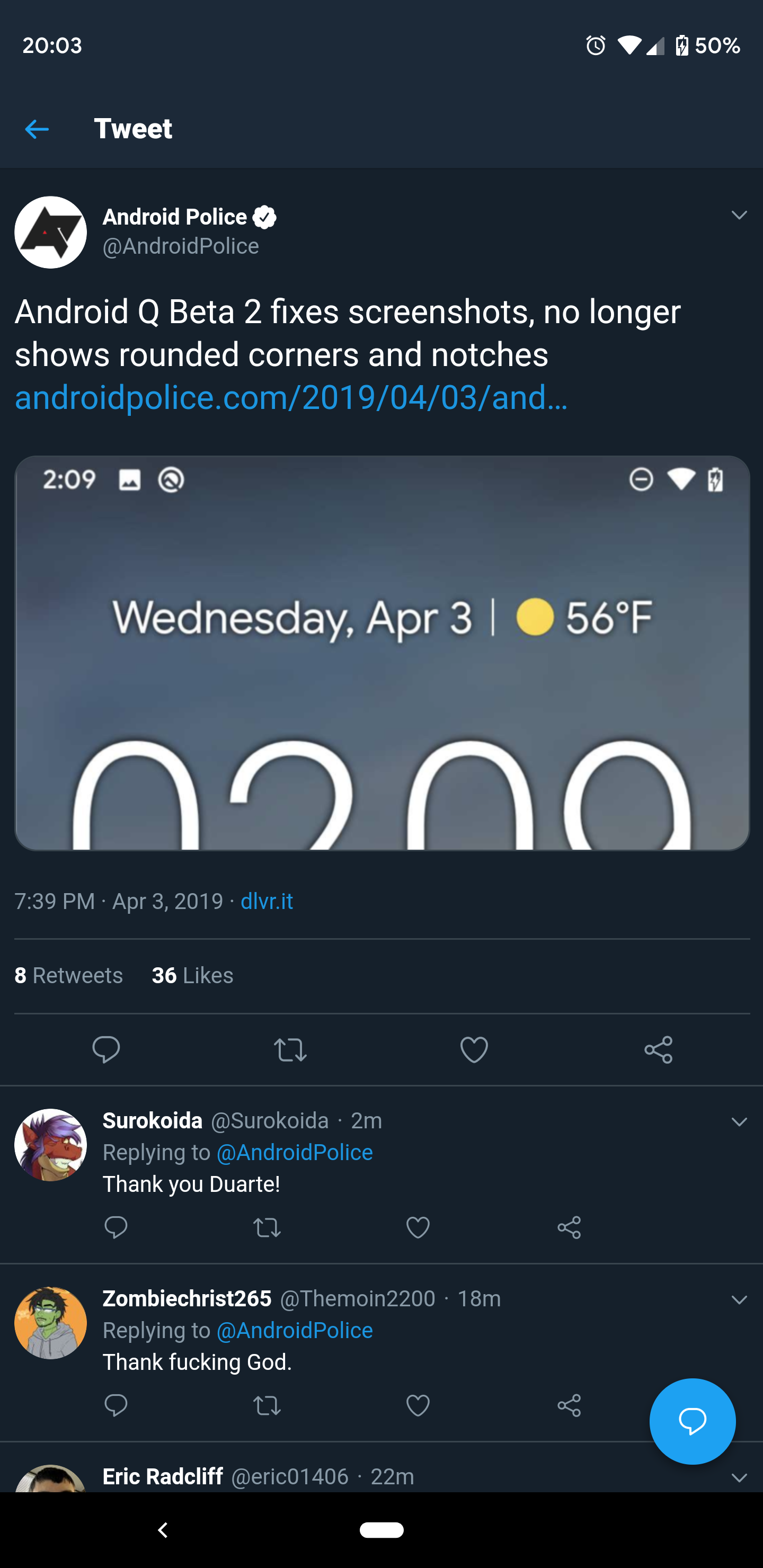Like Zombiechrist265's reply
763x1568 pixels.
coord(418,1405)
